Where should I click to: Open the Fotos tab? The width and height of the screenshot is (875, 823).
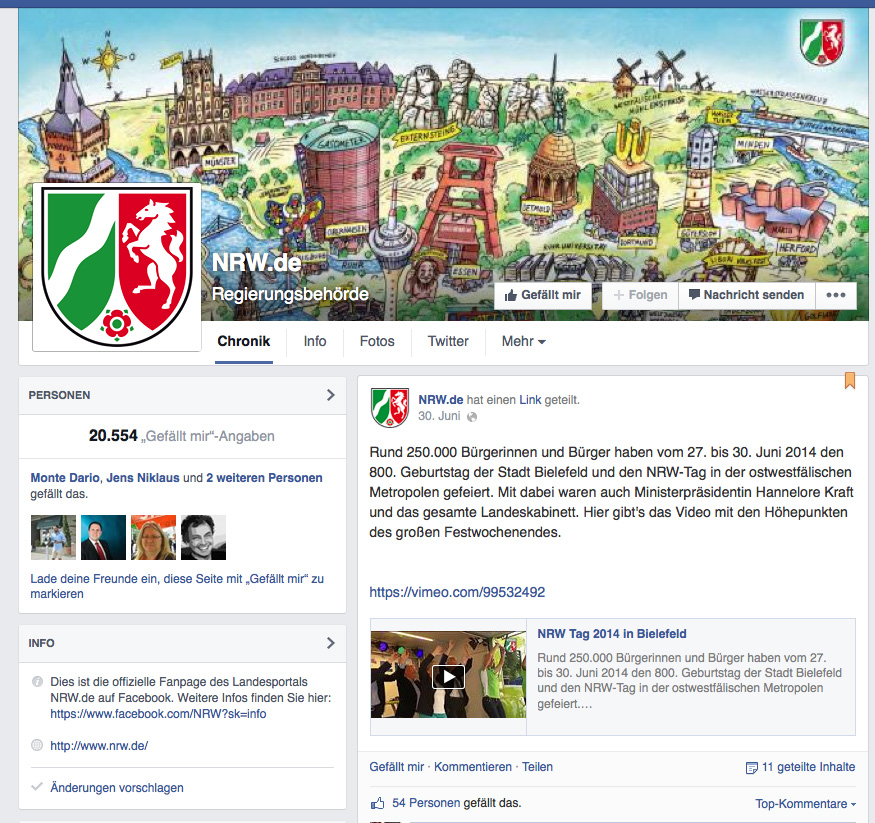(377, 341)
